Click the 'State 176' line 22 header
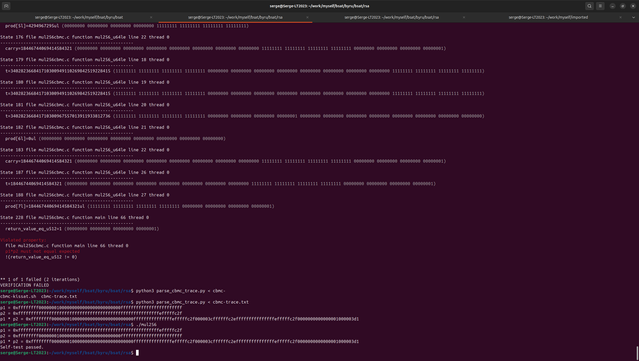This screenshot has height=361, width=639. click(x=85, y=37)
